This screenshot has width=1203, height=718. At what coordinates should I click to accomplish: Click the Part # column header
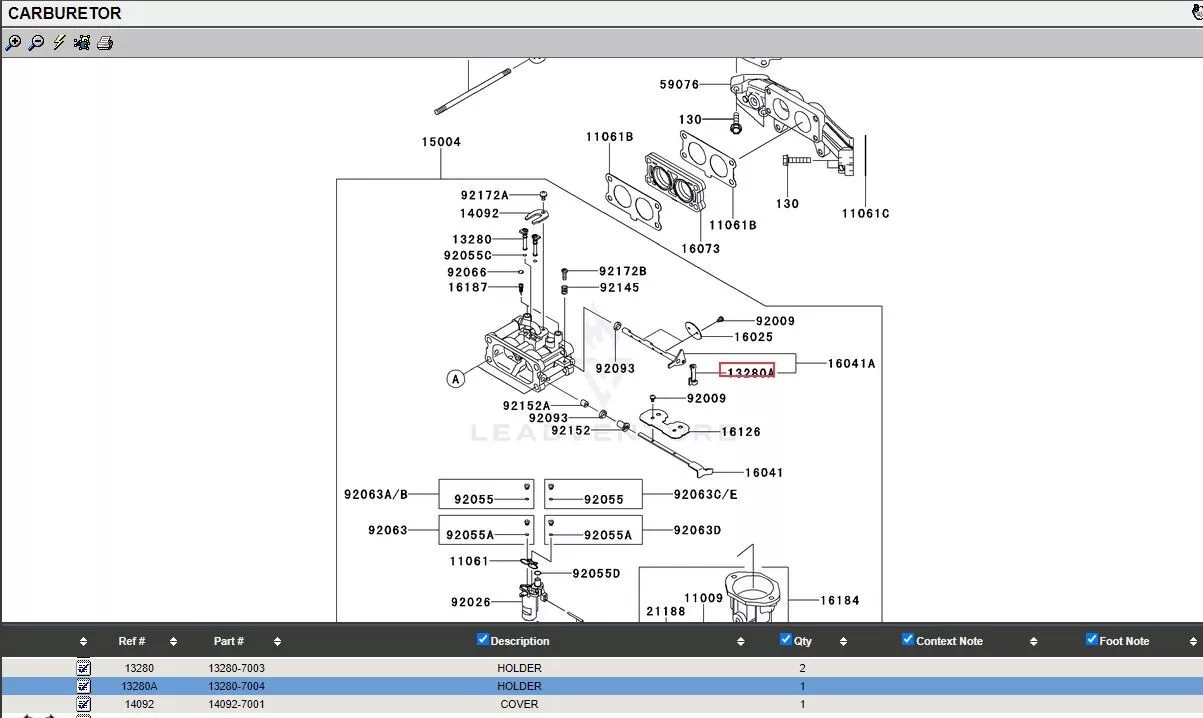[x=229, y=641]
